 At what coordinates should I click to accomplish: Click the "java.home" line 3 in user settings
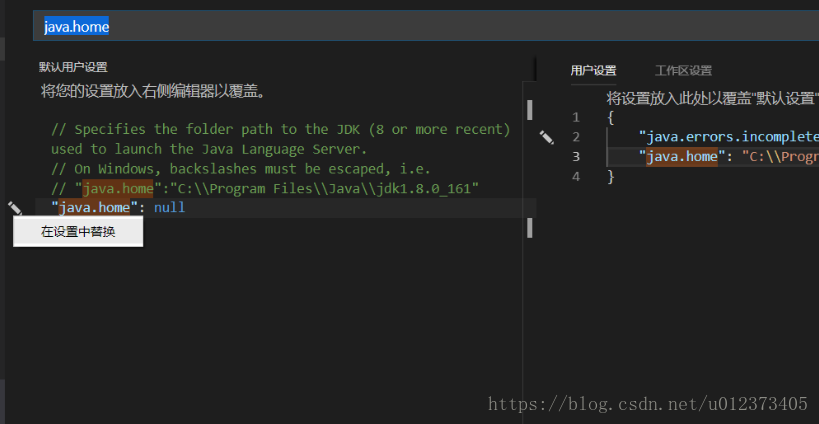[729, 157]
